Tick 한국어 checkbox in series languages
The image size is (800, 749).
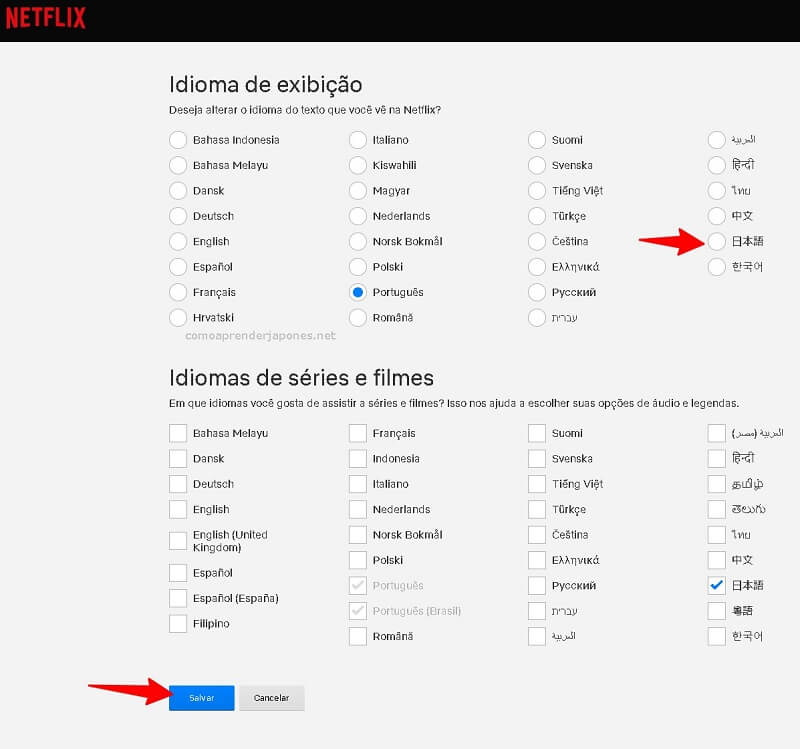717,636
